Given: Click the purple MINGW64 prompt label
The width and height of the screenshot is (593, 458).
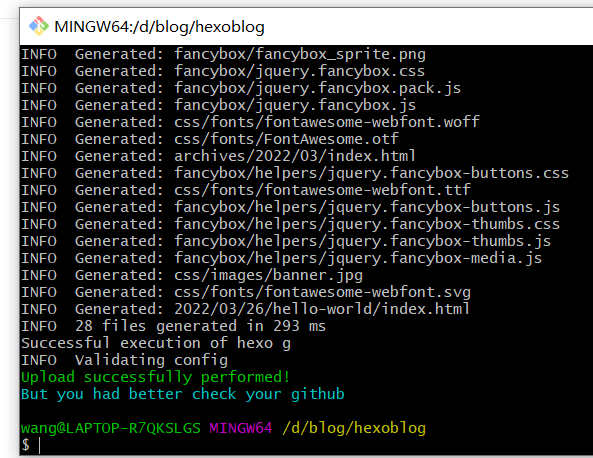Looking at the screenshot, I should 241,429.
